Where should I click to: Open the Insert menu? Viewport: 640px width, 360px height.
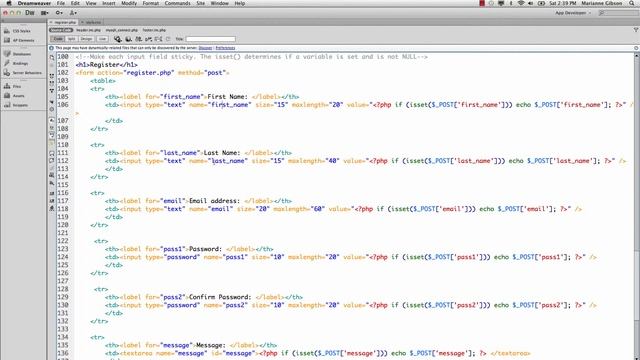pyautogui.click(x=109, y=3)
